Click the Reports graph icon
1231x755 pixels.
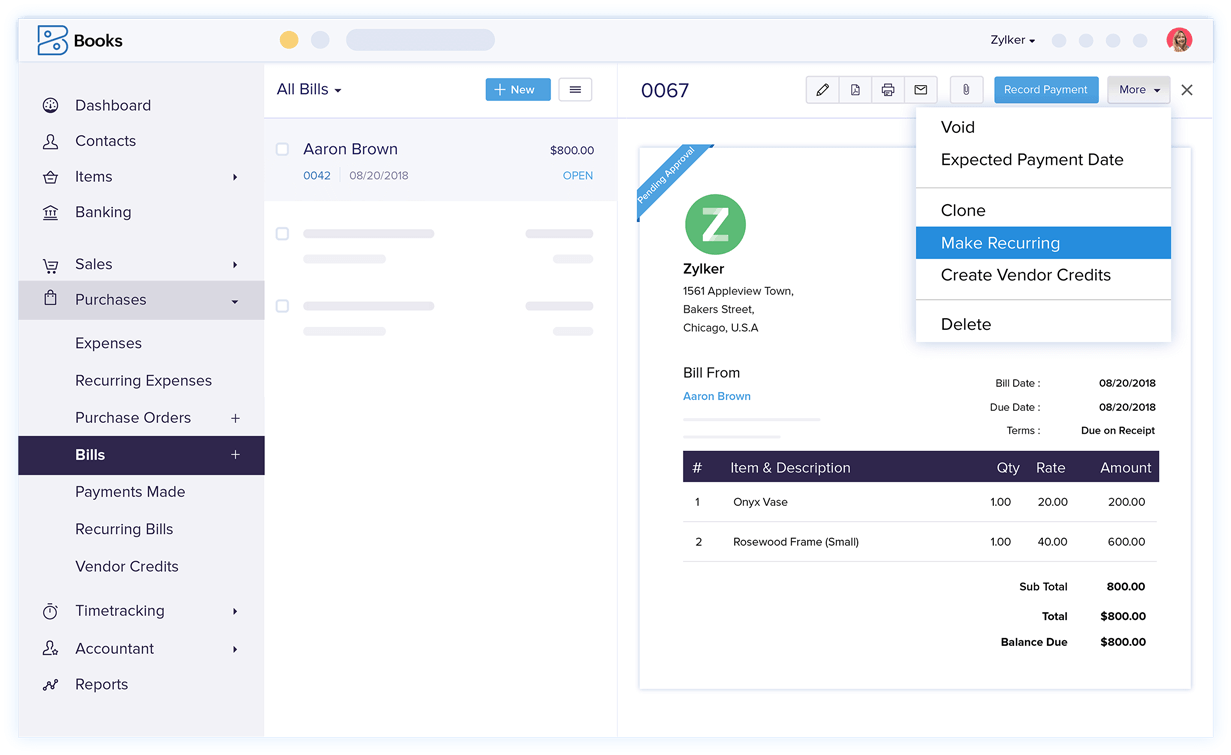(50, 685)
